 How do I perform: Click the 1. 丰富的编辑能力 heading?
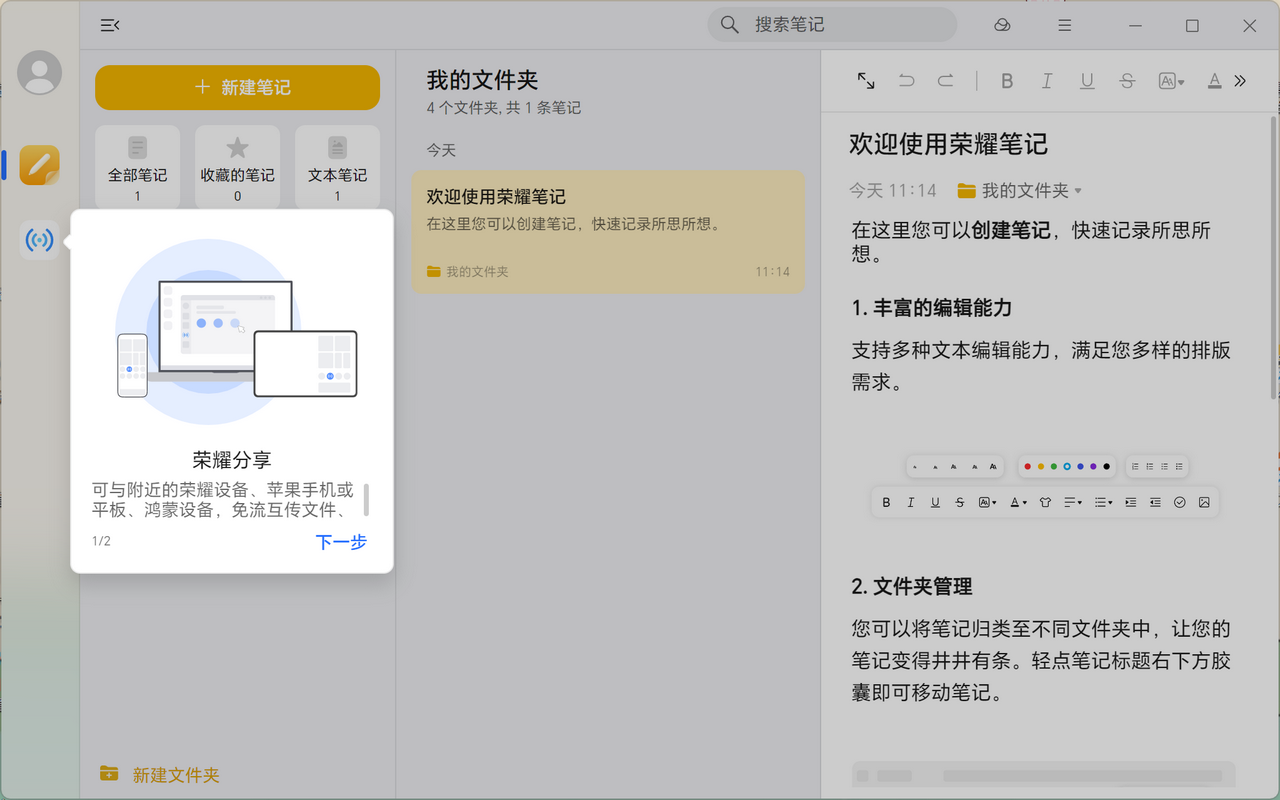click(x=932, y=308)
